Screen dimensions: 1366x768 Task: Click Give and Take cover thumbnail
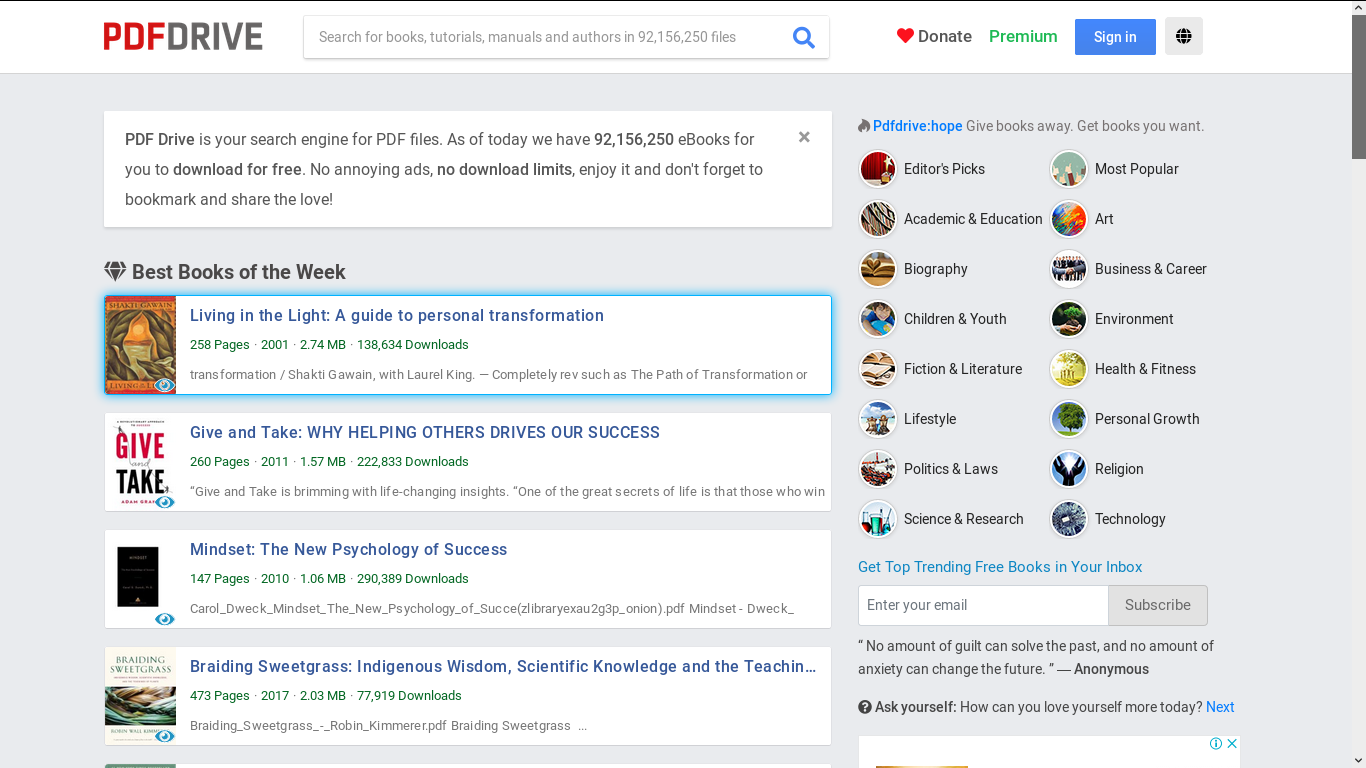tap(141, 461)
